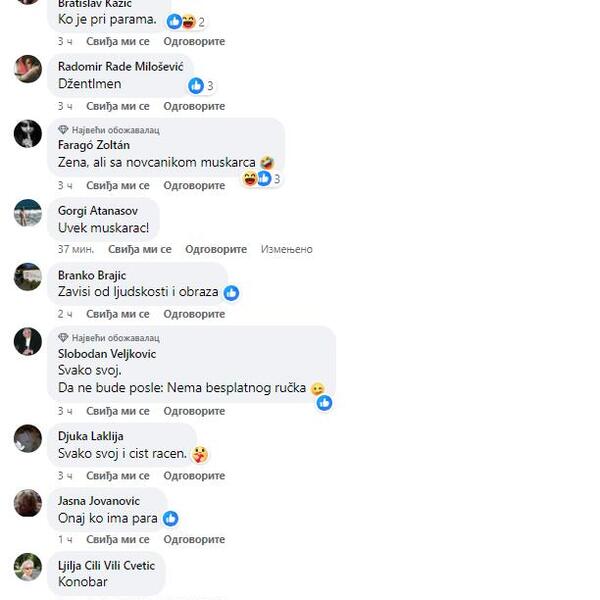Open Gorgi Atanasov's profile avatar
Viewport: 600px width, 600px height.
(x=28, y=213)
